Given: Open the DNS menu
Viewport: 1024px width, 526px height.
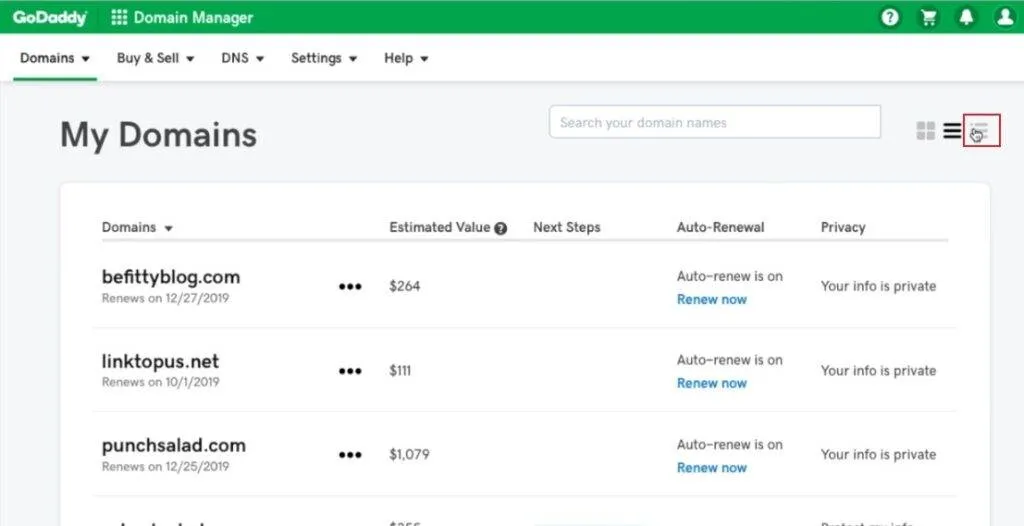Looking at the screenshot, I should [242, 58].
